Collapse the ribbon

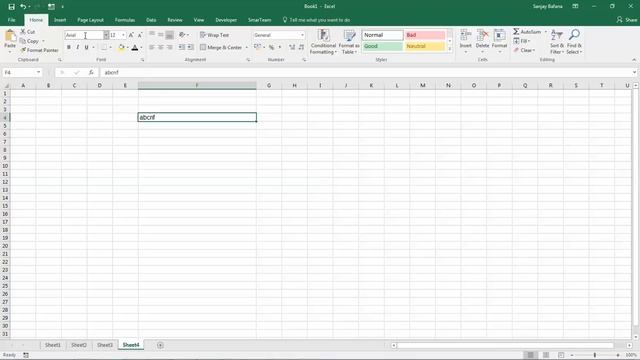coord(634,60)
